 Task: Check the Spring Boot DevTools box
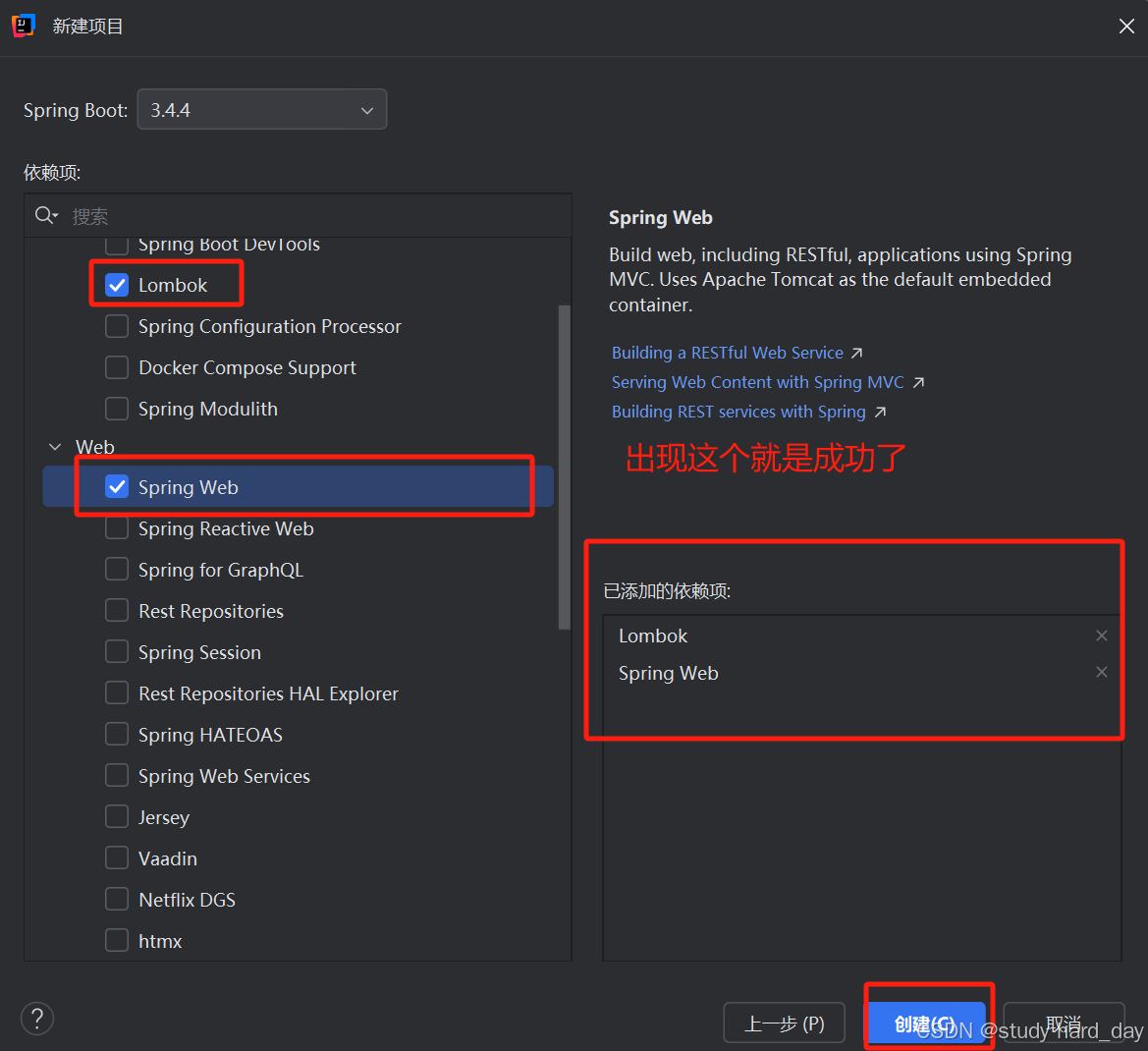pyautogui.click(x=117, y=245)
